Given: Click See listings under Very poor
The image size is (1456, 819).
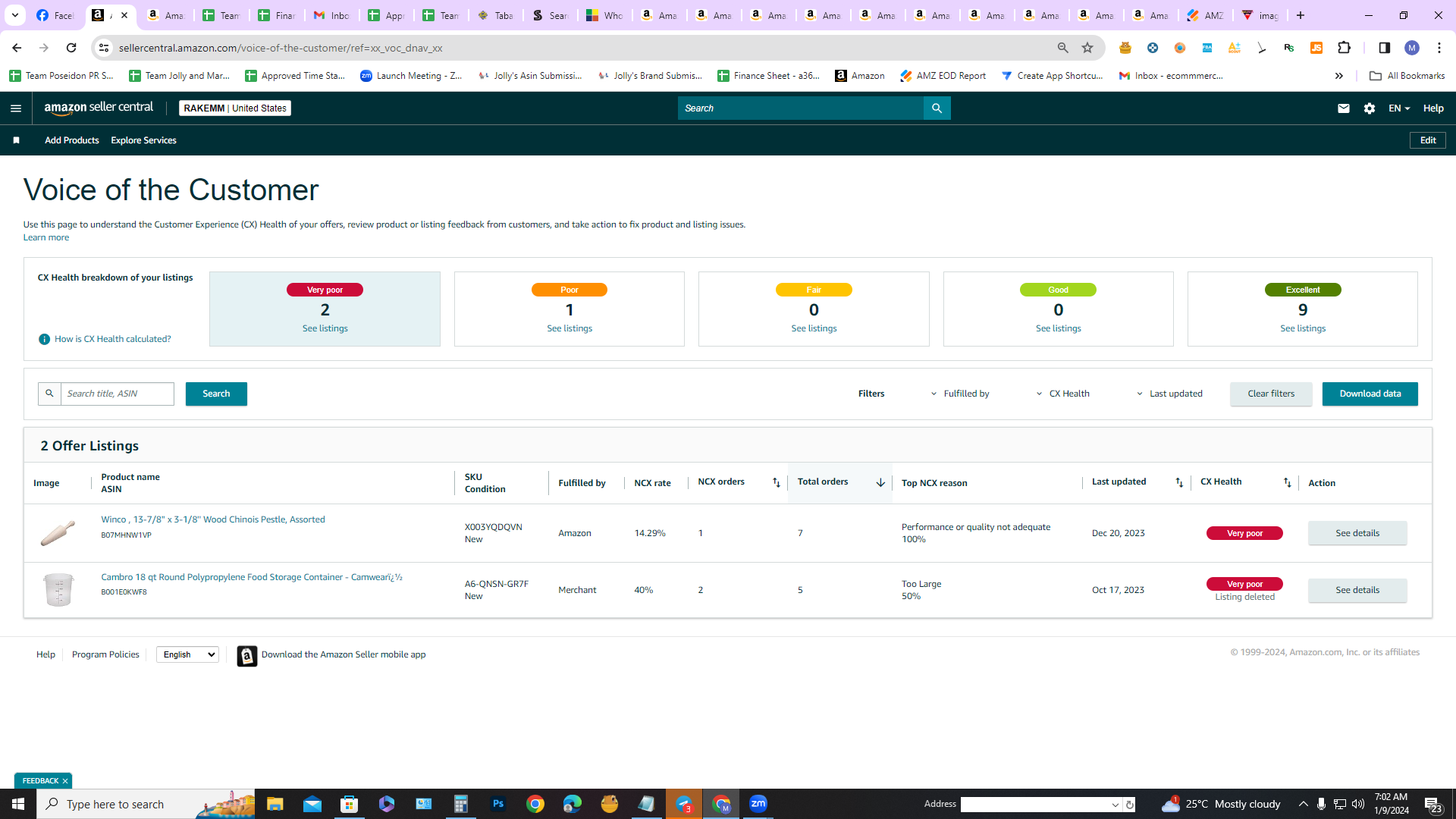Looking at the screenshot, I should click(325, 328).
